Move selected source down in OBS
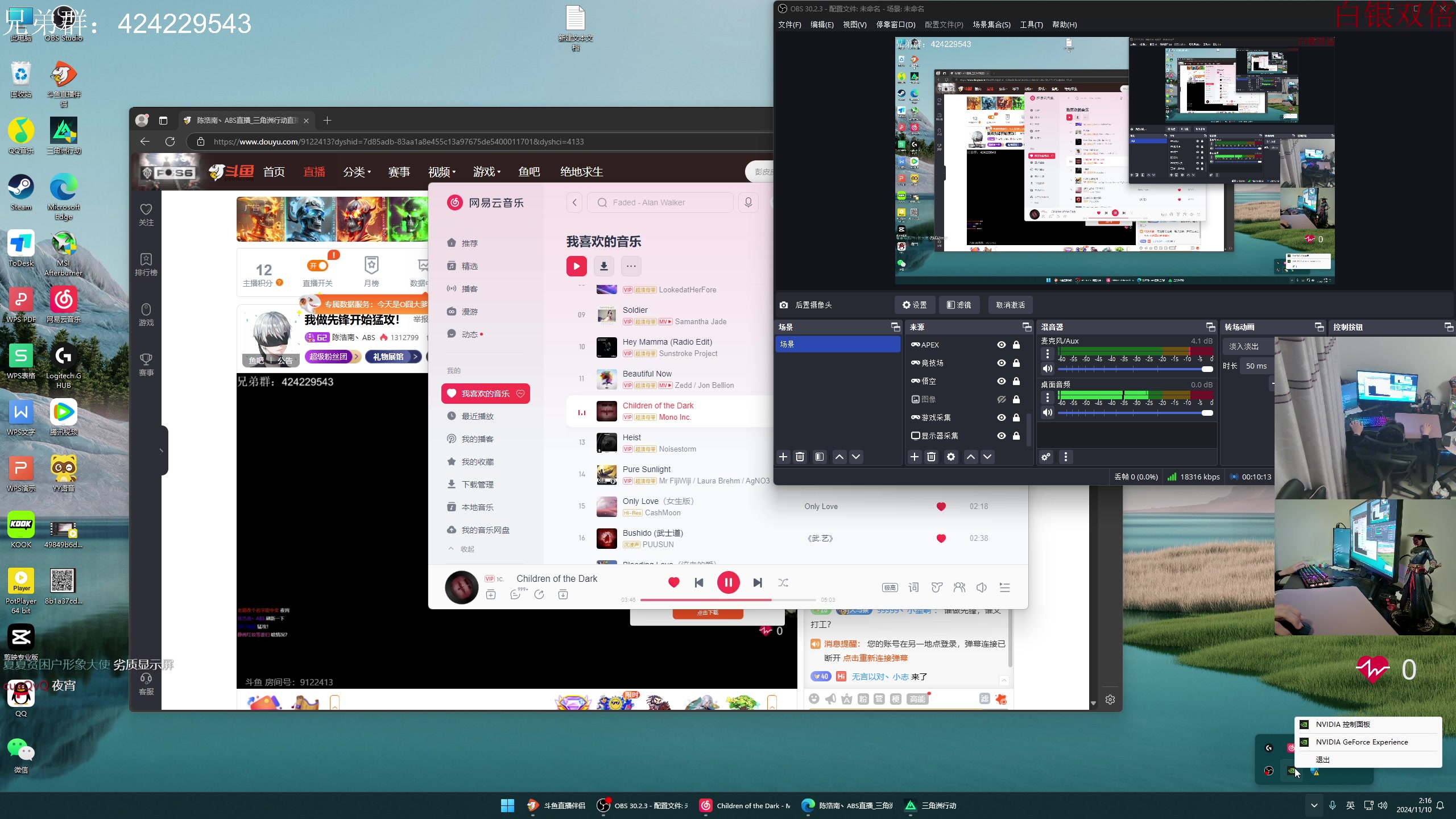 [987, 457]
